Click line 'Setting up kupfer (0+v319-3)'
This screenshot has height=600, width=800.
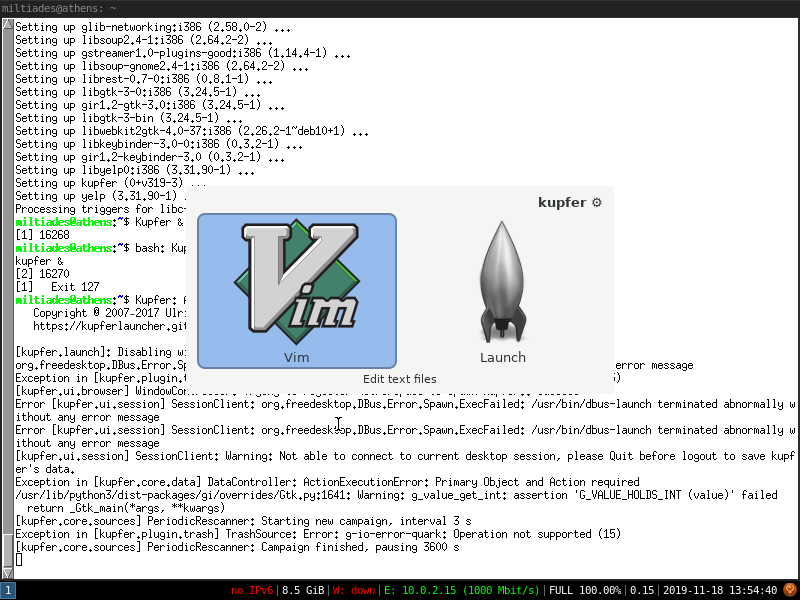point(111,183)
